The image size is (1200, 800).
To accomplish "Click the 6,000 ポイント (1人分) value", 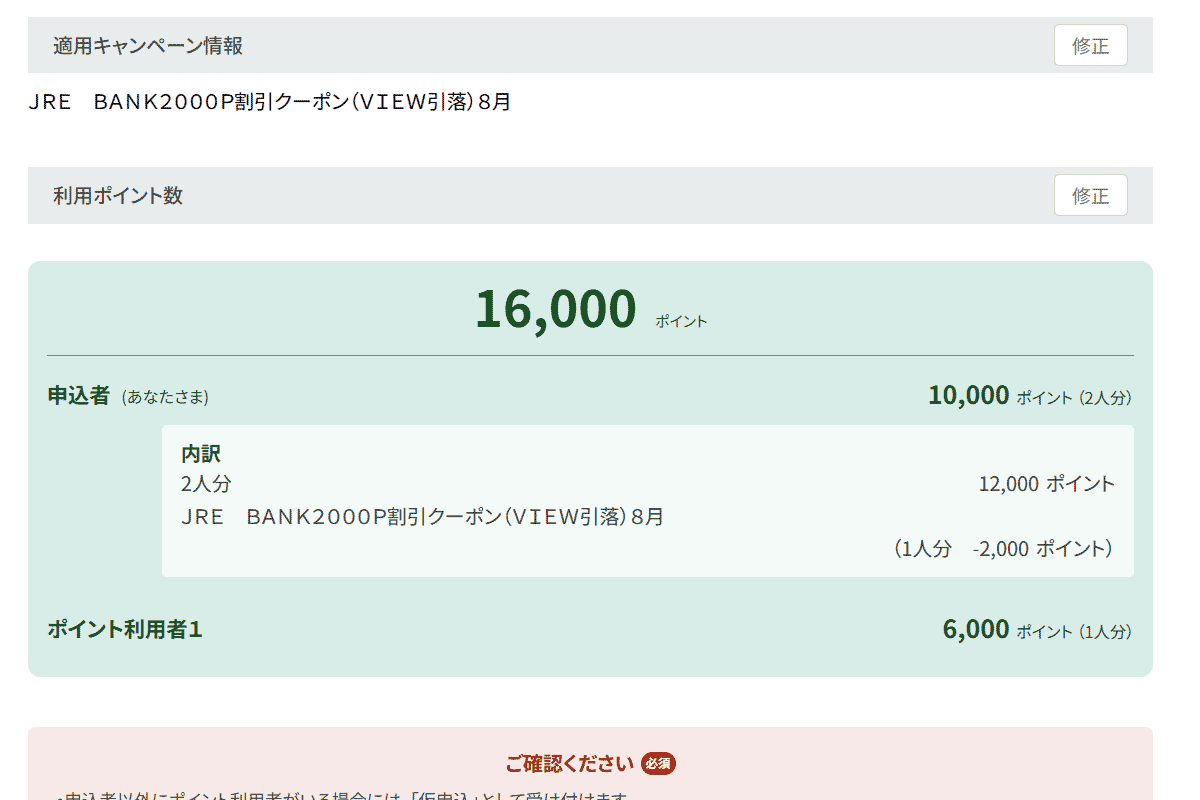I will coord(1037,629).
